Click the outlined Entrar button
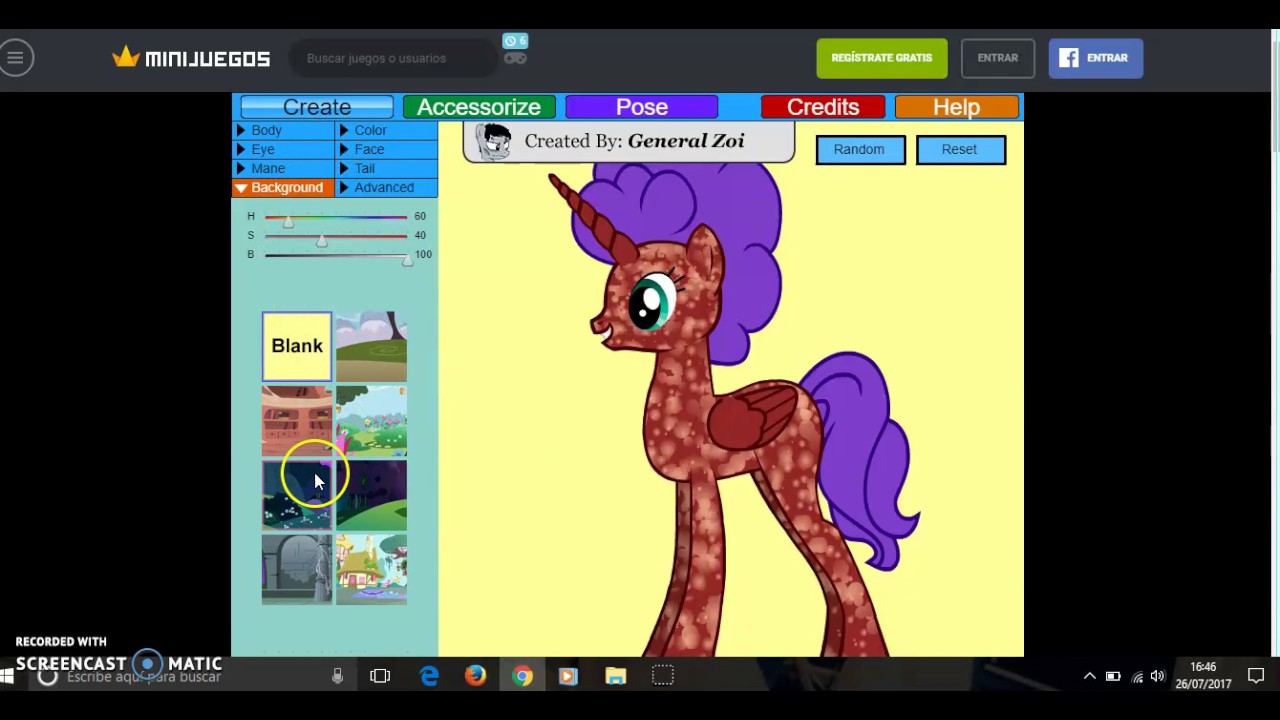This screenshot has height=720, width=1280. 998,58
